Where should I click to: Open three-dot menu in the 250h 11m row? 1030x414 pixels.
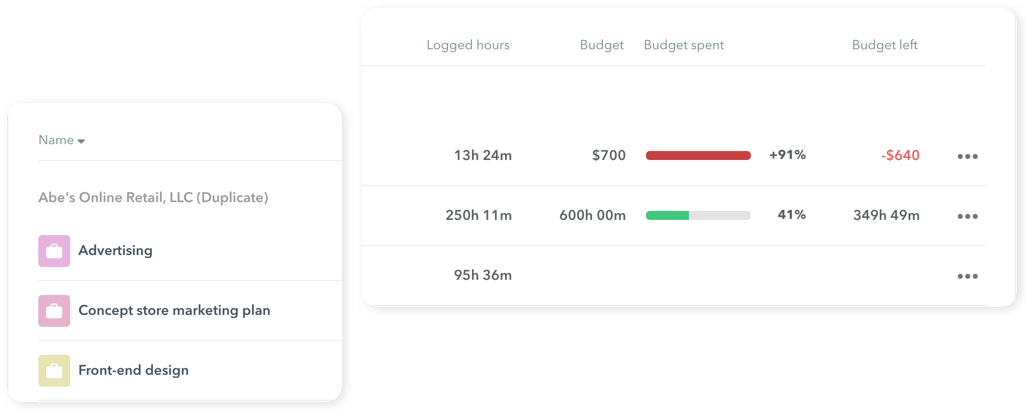(968, 216)
